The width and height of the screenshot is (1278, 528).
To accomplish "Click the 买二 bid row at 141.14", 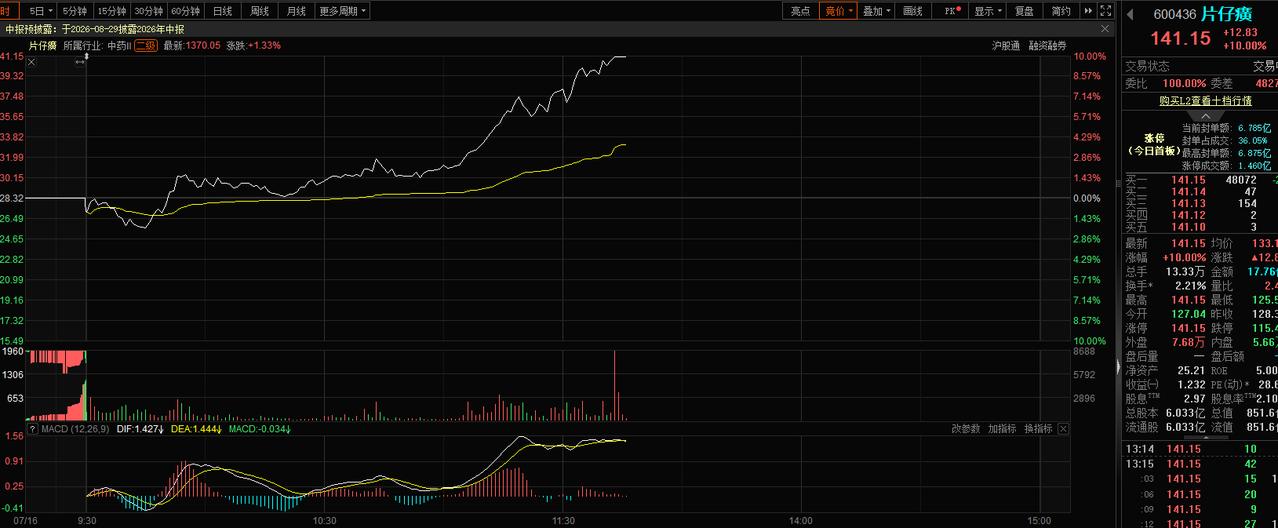I will pos(1201,192).
